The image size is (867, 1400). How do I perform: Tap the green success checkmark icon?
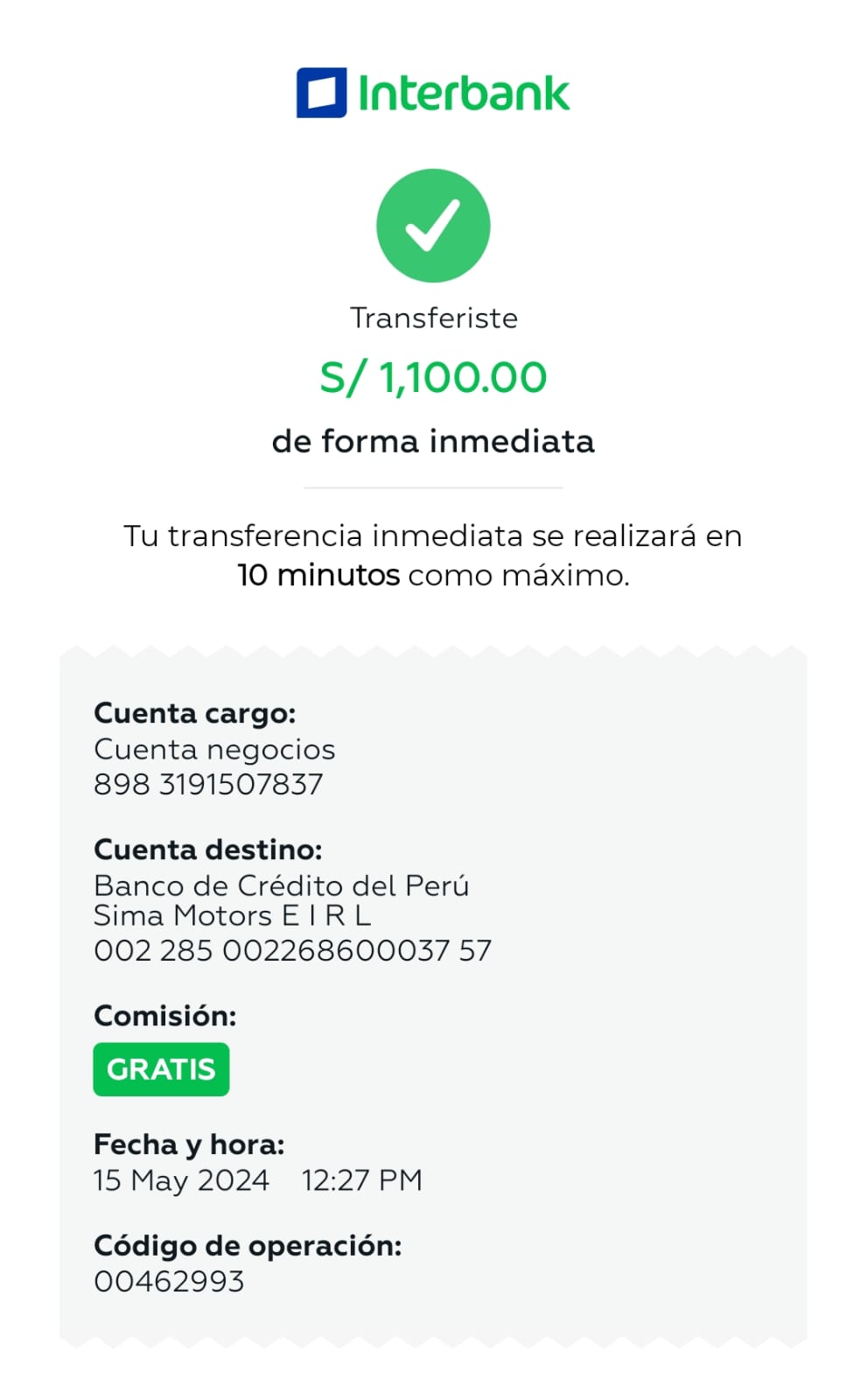click(x=433, y=226)
